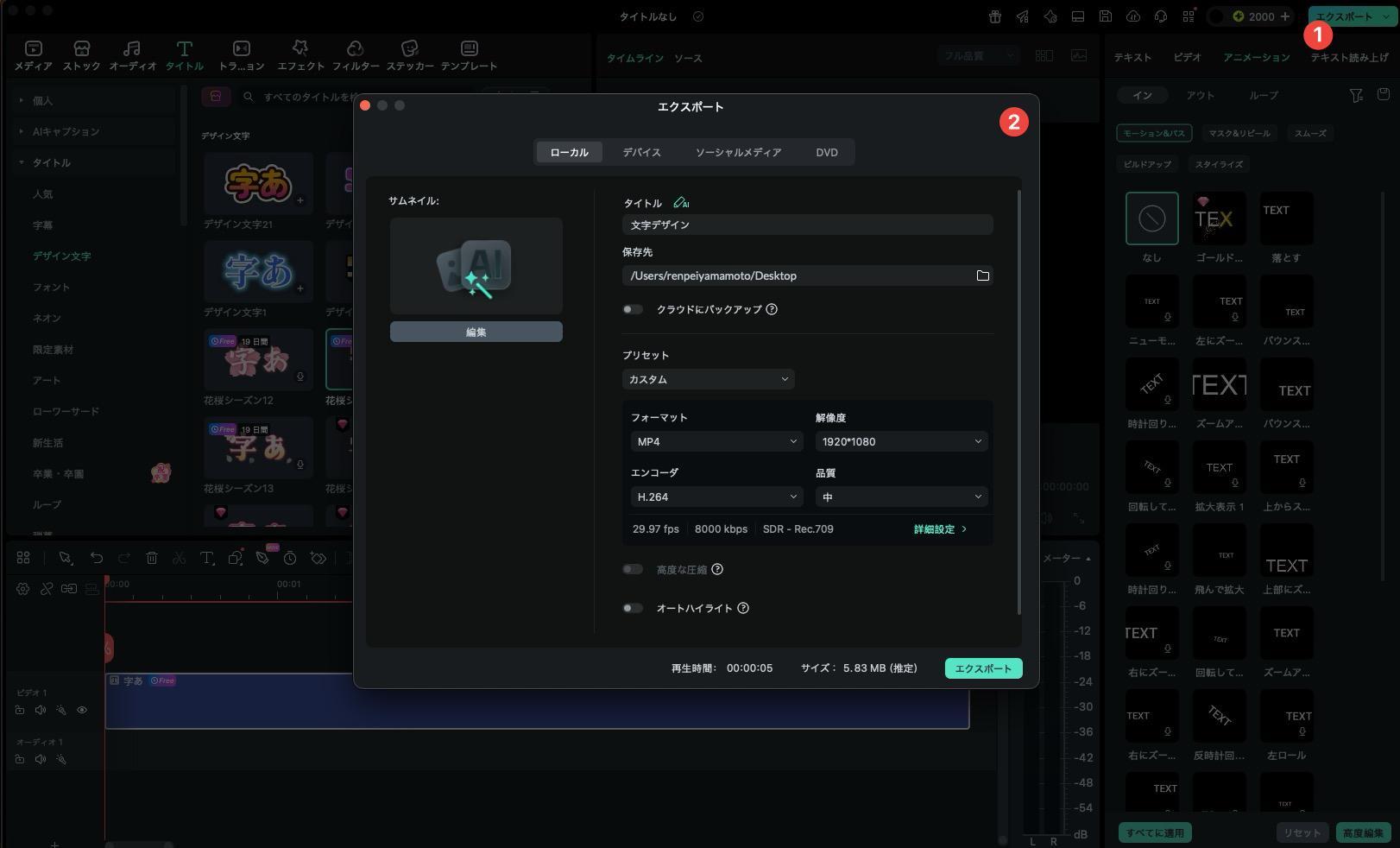Image resolution: width=1400 pixels, height=848 pixels.
Task: Turn on the Auto Highlight toggle
Action: [633, 608]
